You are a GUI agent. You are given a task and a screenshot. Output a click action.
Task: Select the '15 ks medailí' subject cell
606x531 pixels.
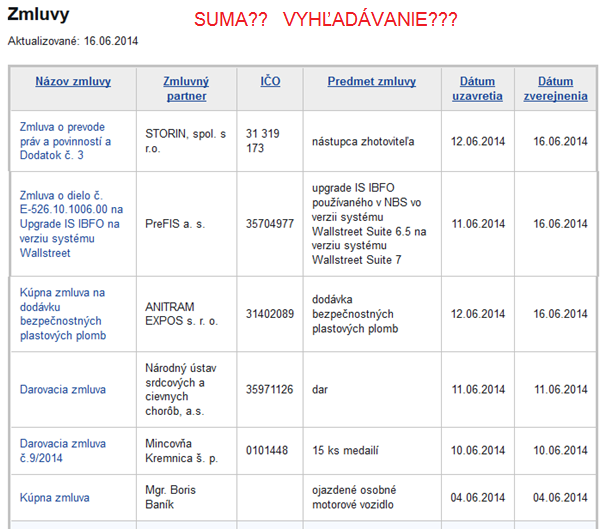pyautogui.click(x=372, y=451)
